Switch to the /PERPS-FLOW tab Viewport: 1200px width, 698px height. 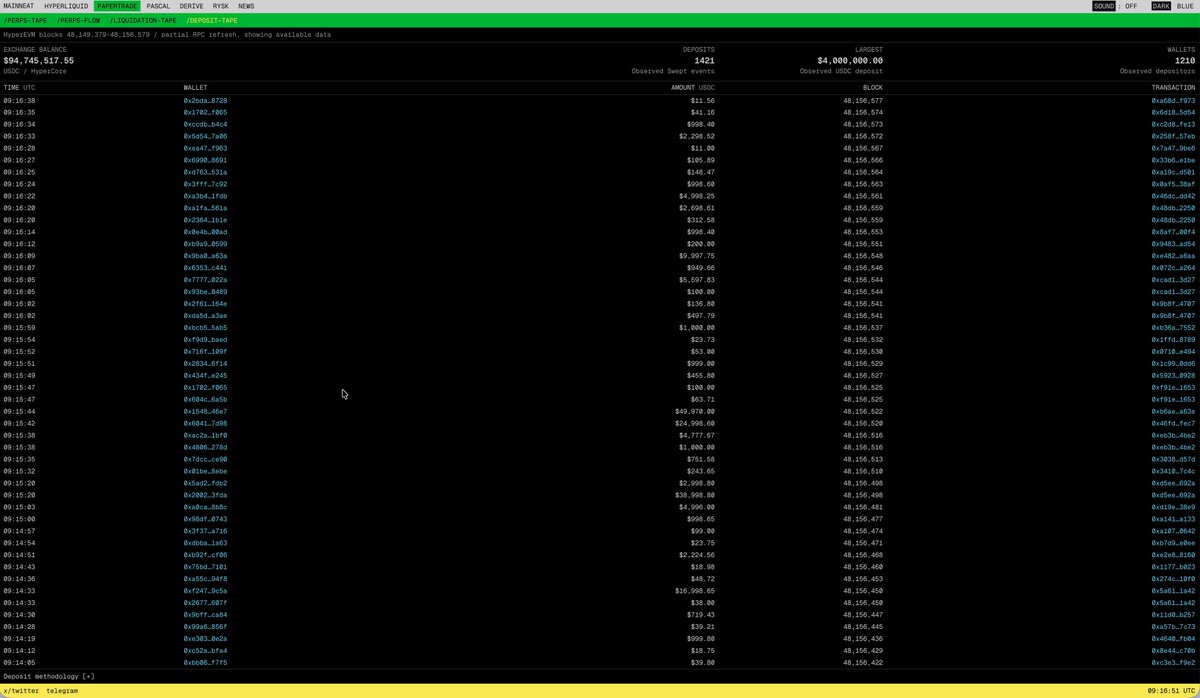(x=79, y=20)
